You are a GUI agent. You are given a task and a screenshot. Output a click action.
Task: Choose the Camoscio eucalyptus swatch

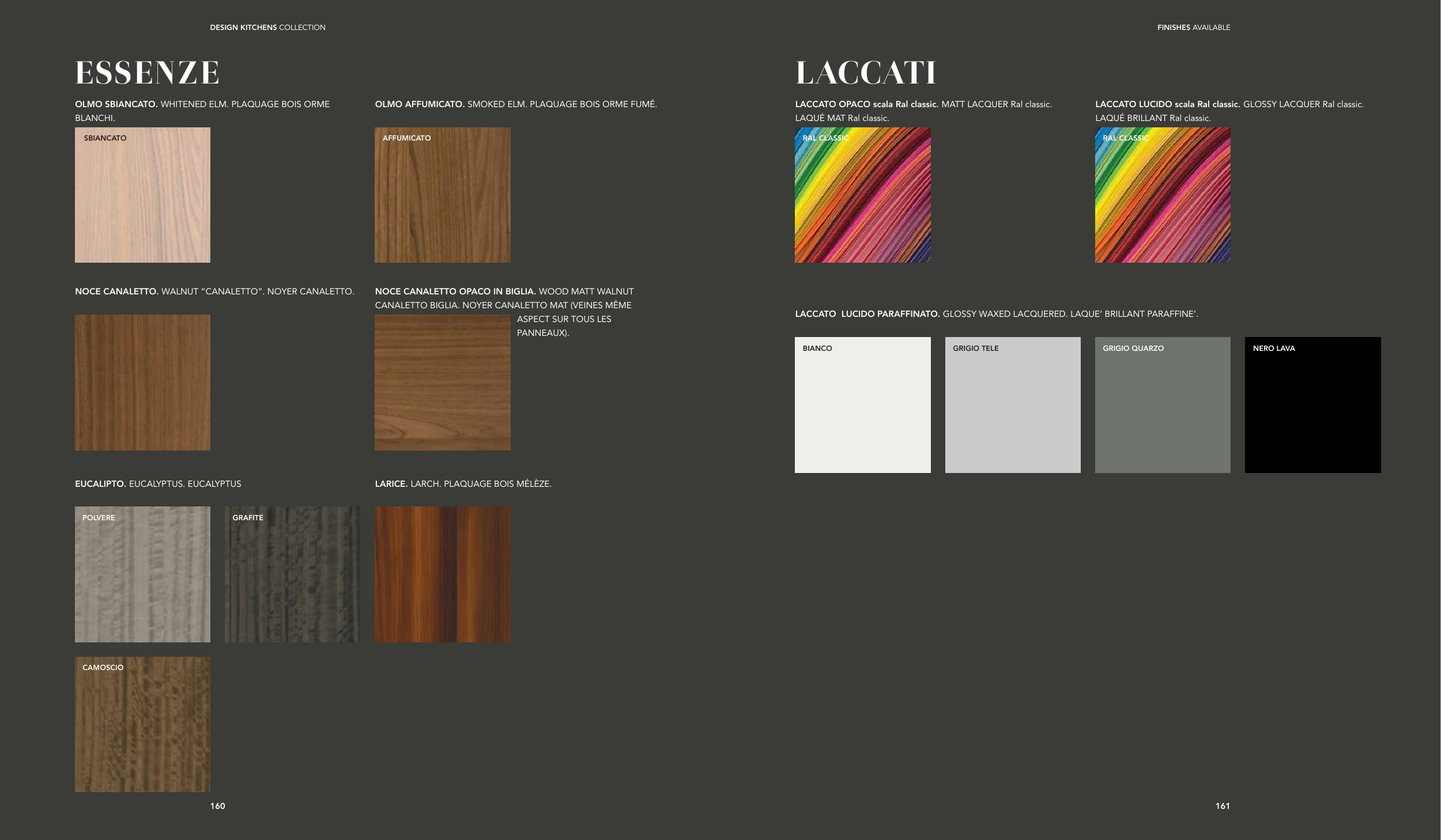142,724
